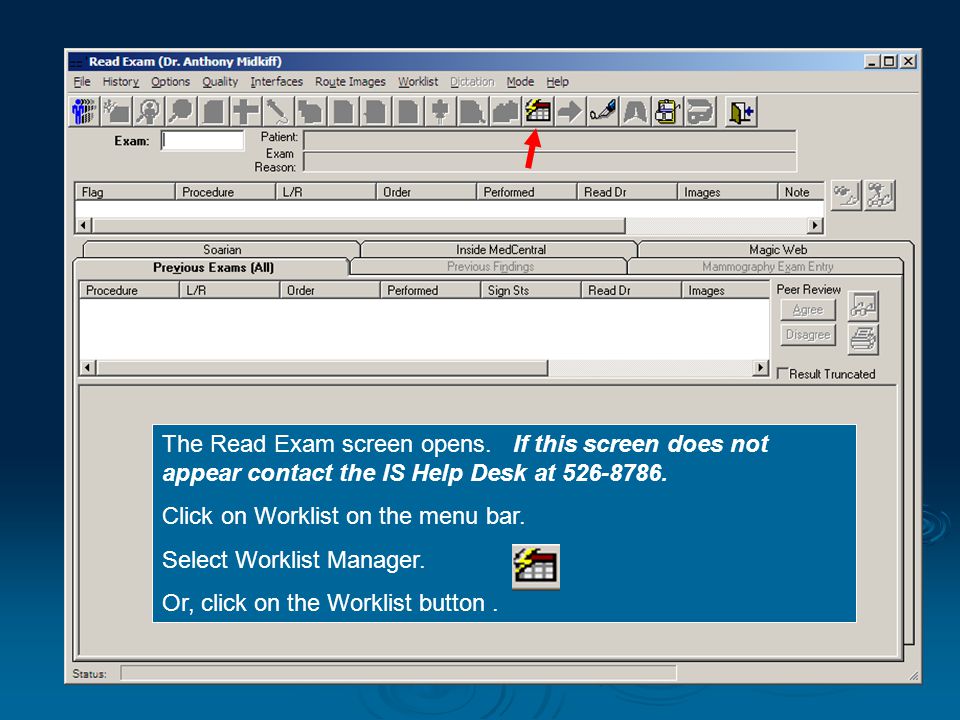Click the lungs-shaped toolbar icon
This screenshot has height=720, width=960.
[x=635, y=112]
